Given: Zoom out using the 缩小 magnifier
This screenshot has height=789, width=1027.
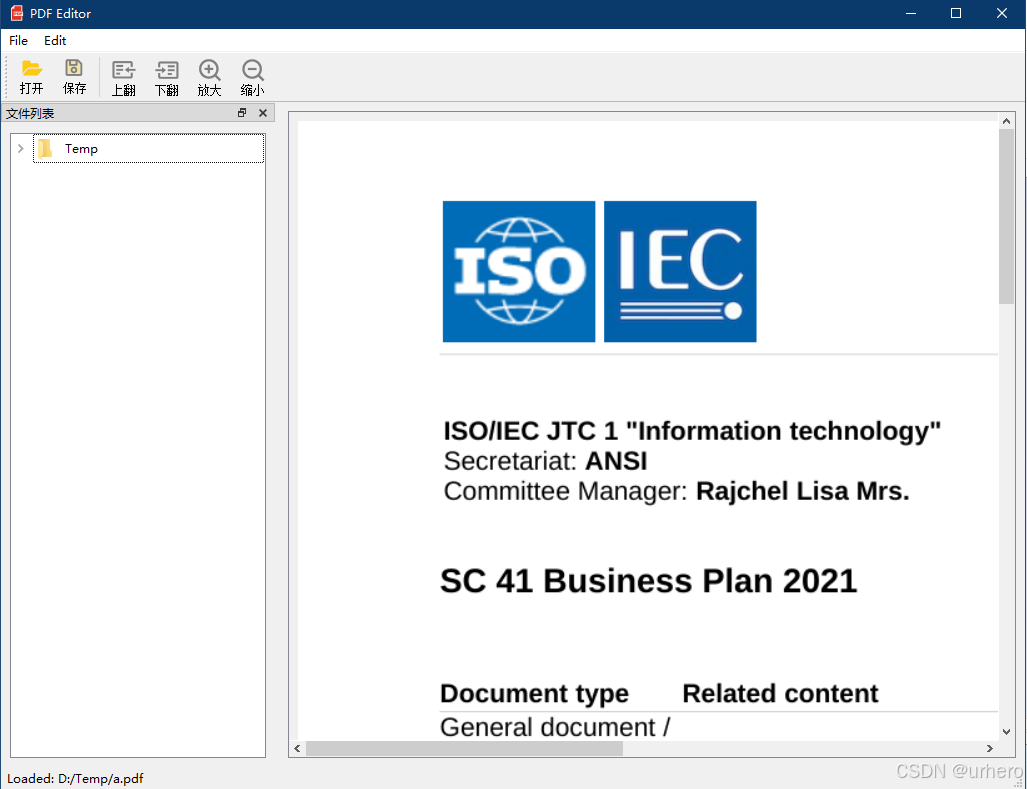Looking at the screenshot, I should point(252,77).
